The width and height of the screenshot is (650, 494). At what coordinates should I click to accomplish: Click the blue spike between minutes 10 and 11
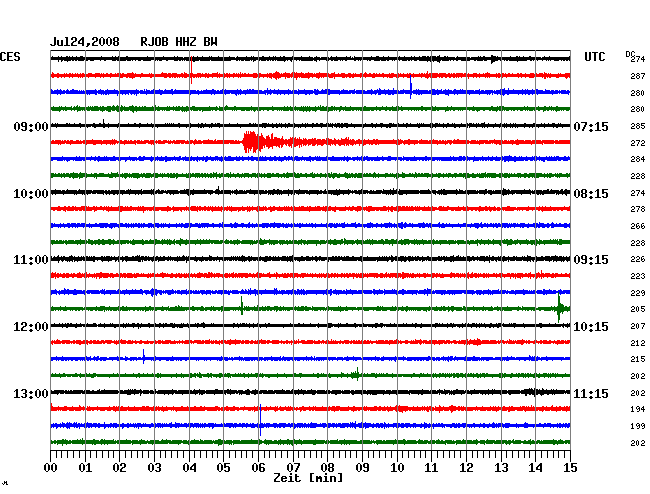[410, 87]
